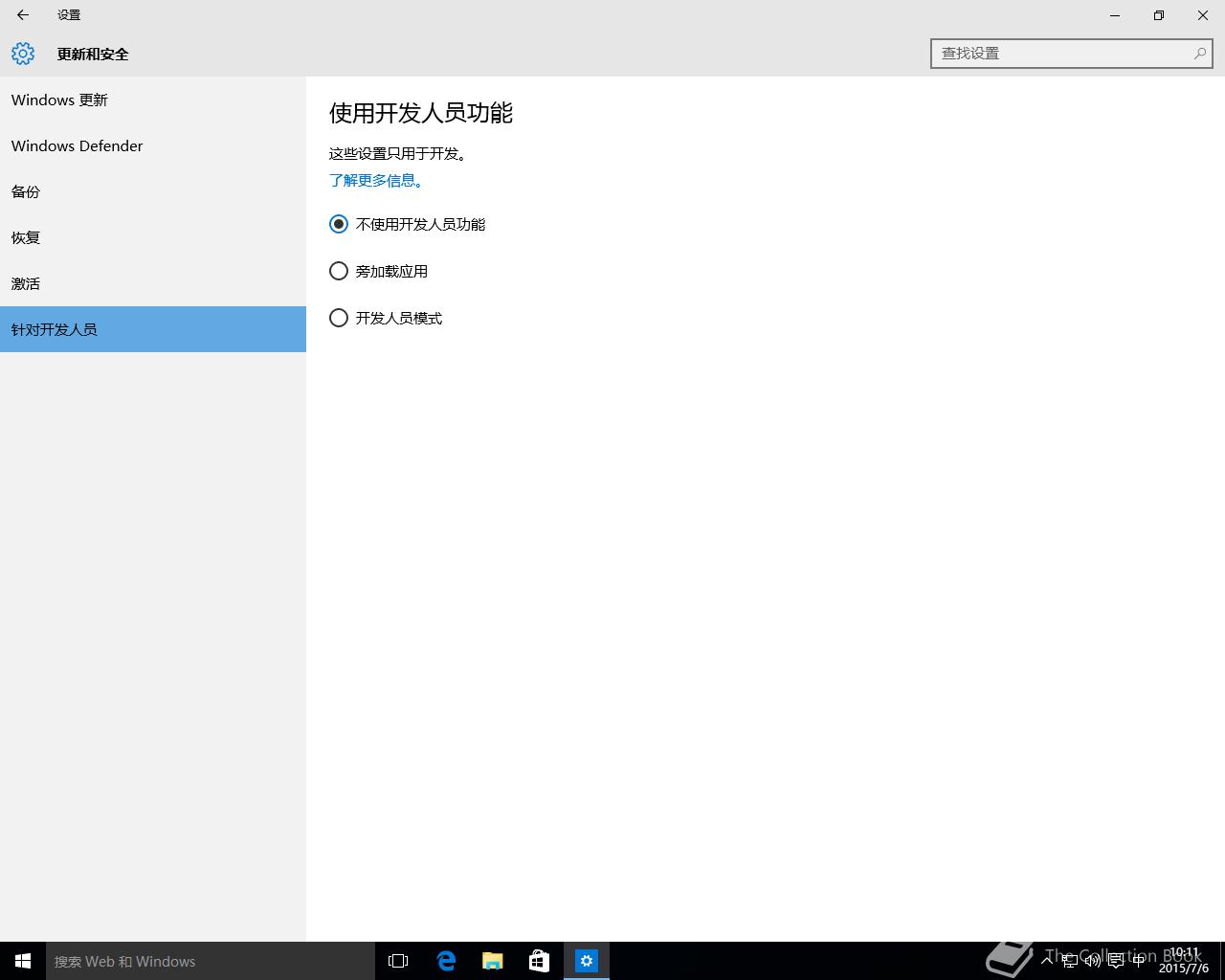Switch the 中 input method indicator
The width and height of the screenshot is (1225, 980).
coord(1139,961)
